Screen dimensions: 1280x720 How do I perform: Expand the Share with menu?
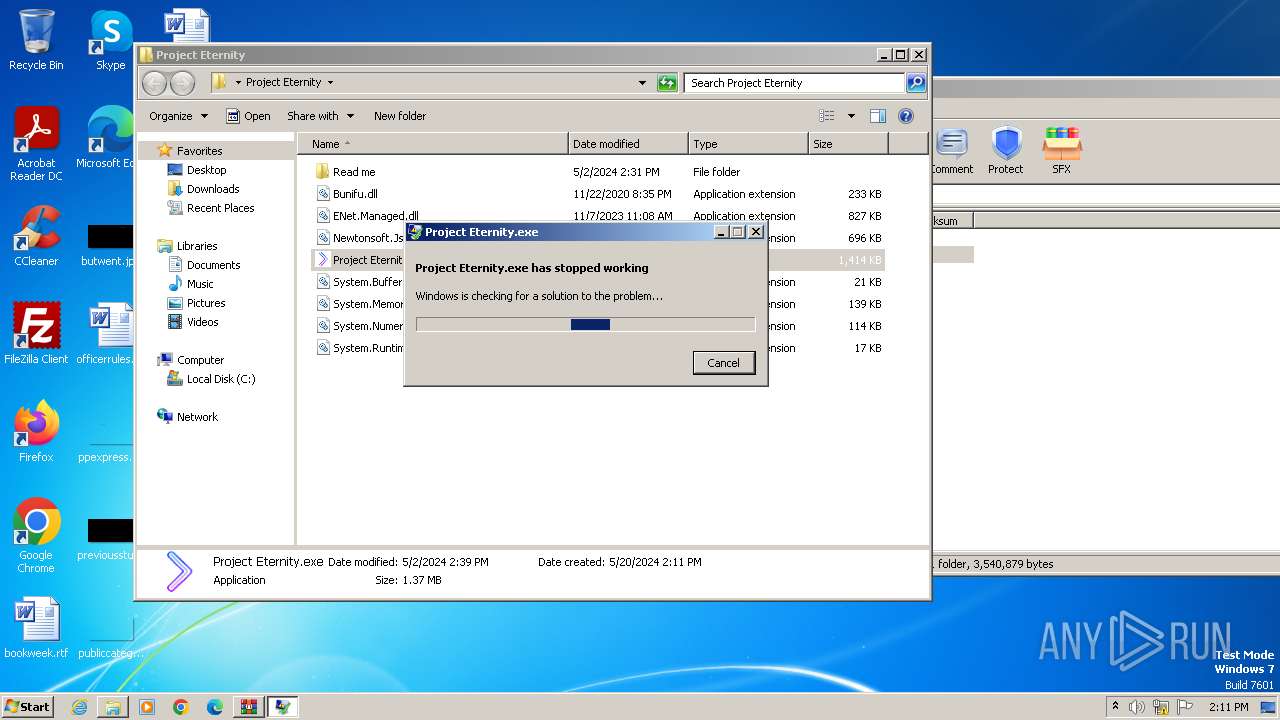319,116
